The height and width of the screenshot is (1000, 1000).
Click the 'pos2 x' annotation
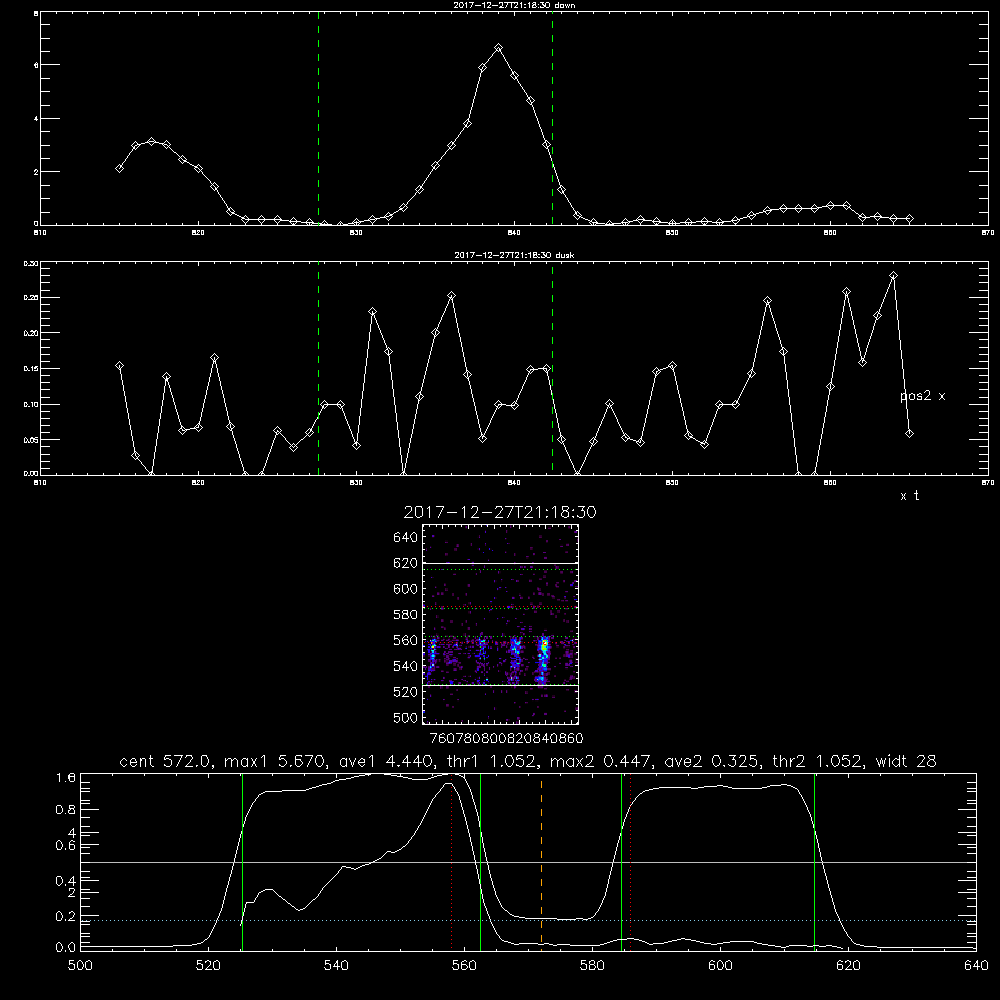922,396
